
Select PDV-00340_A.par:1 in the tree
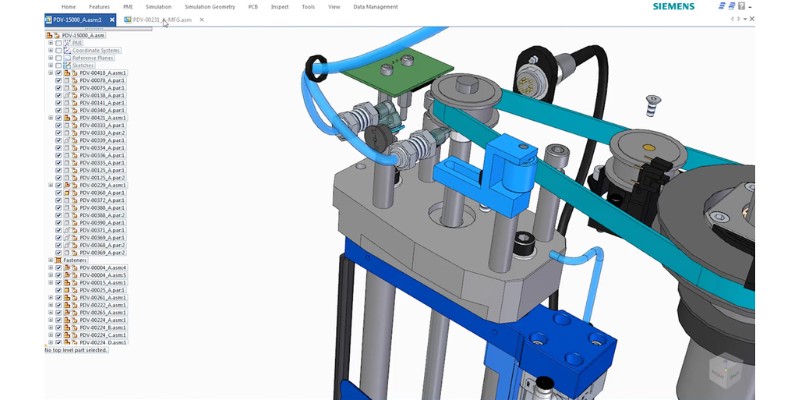point(102,110)
